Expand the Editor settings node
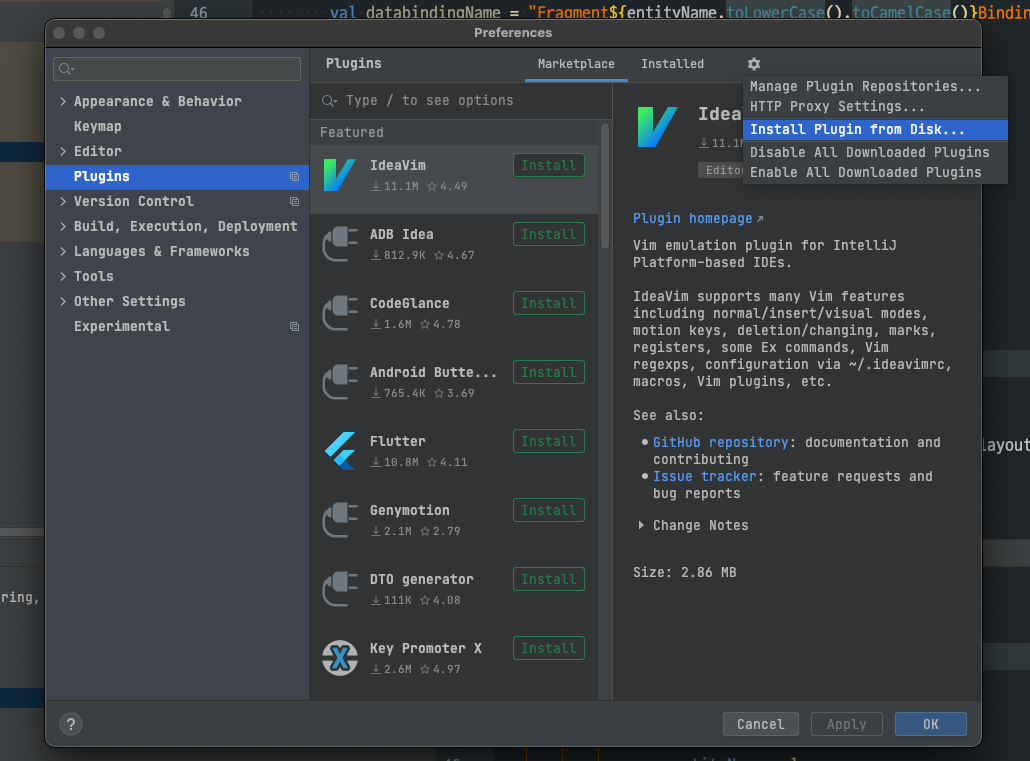1030x761 pixels. coord(63,151)
